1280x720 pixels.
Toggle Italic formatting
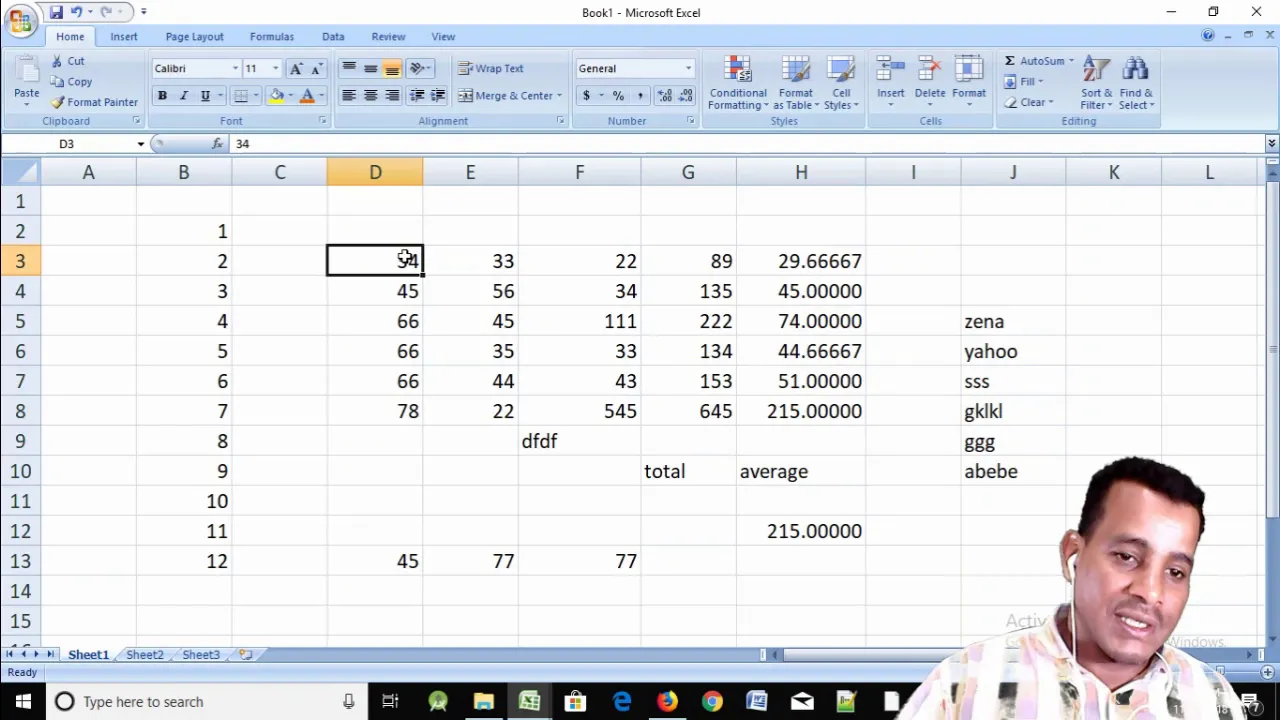tap(184, 96)
